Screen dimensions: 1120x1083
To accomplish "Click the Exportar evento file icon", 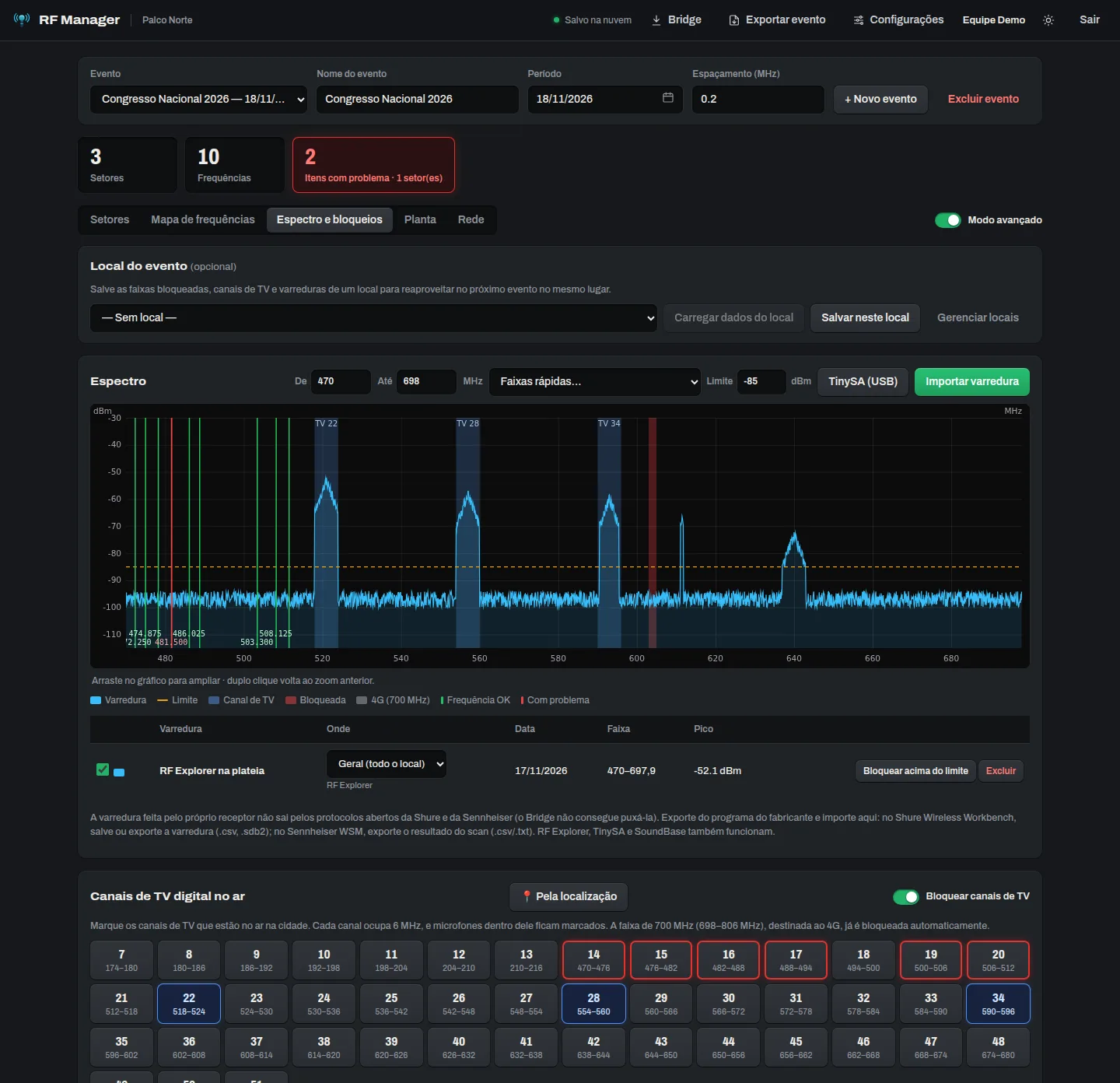I will [x=734, y=20].
